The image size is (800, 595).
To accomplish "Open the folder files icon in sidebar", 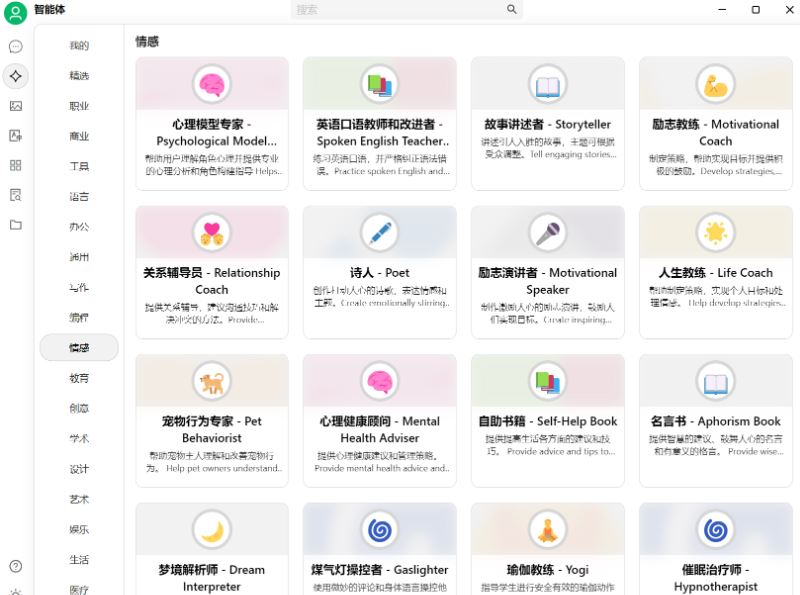I will tap(15, 225).
